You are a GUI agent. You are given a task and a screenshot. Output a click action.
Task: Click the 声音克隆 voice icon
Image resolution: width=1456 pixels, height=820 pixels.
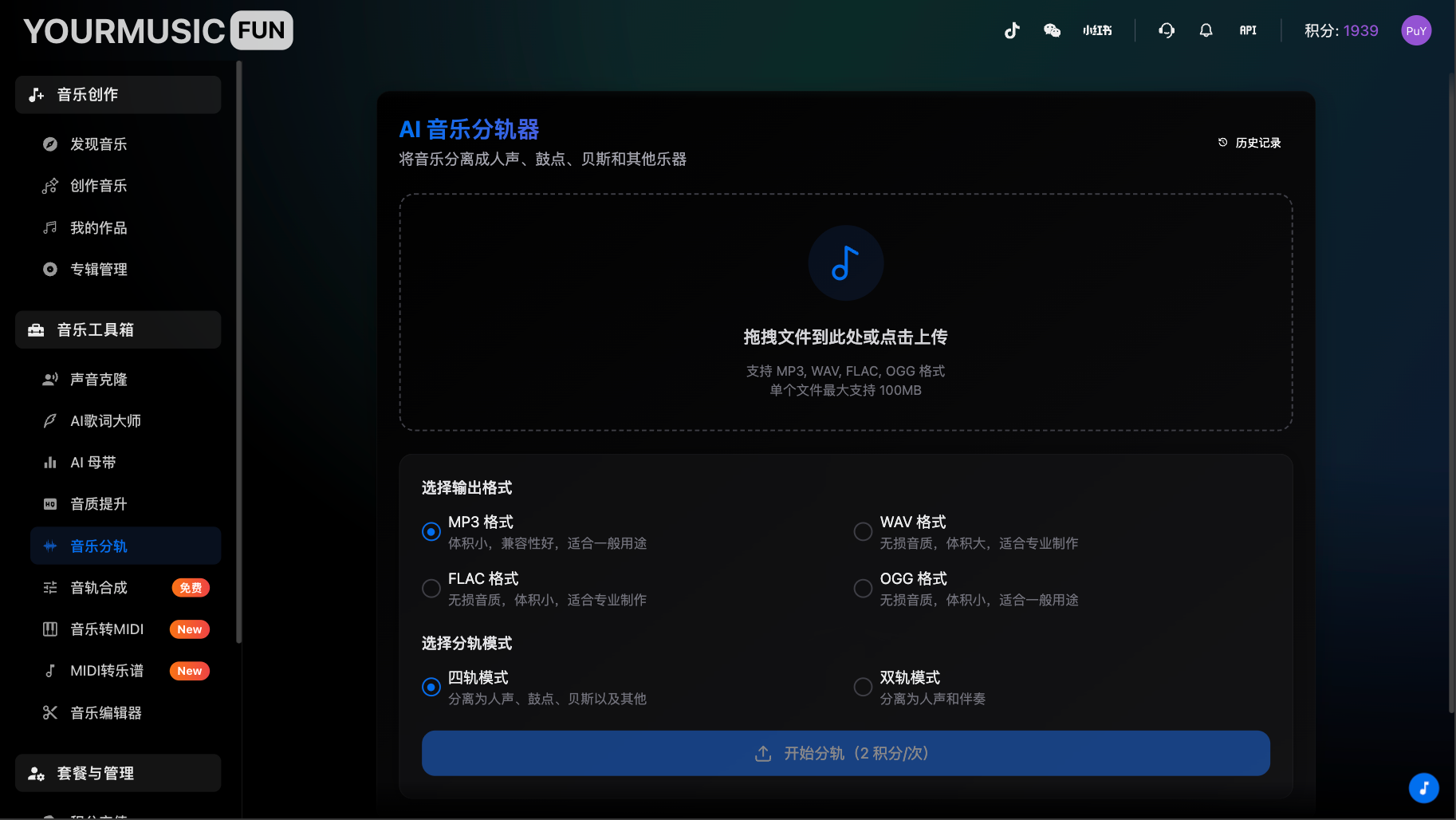50,380
